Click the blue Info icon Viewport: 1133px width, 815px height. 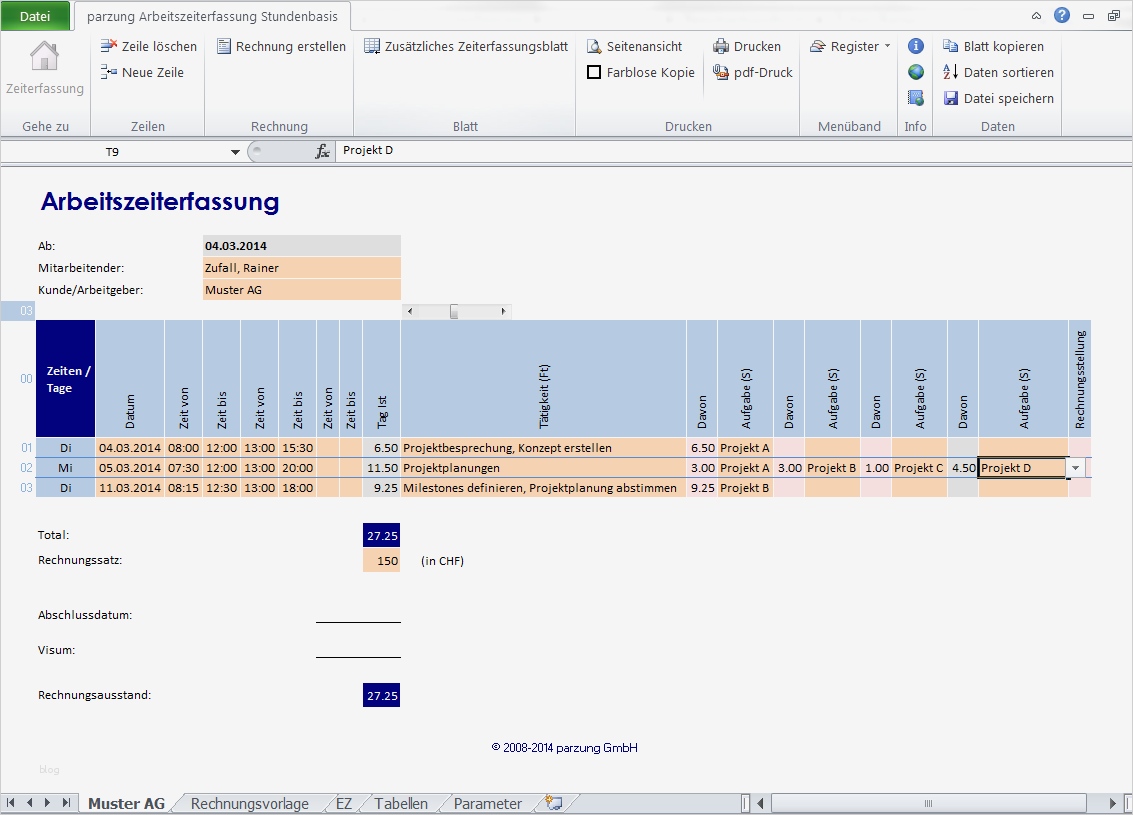pos(916,46)
